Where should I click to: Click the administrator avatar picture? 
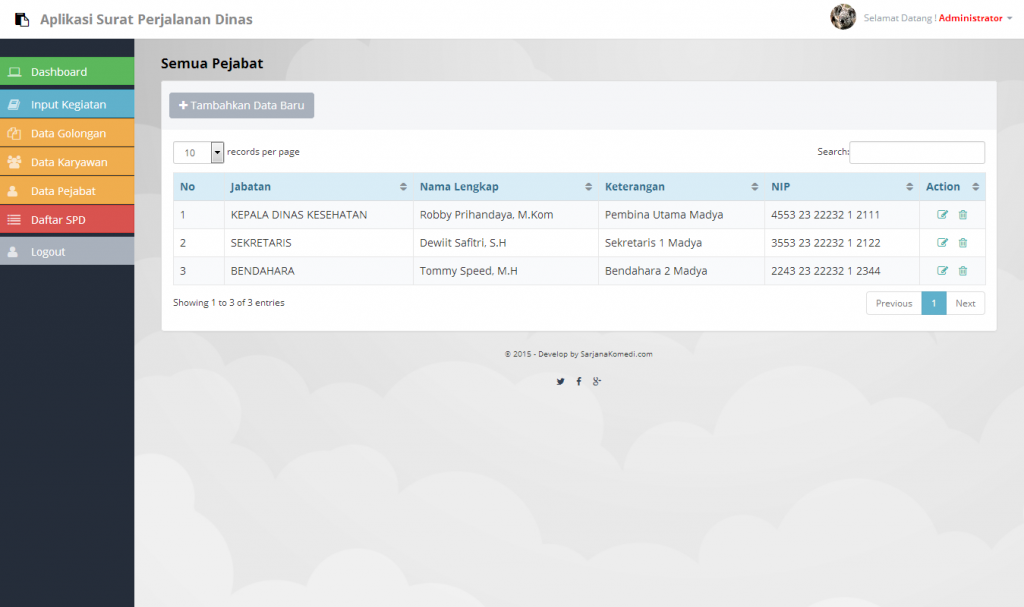843,17
